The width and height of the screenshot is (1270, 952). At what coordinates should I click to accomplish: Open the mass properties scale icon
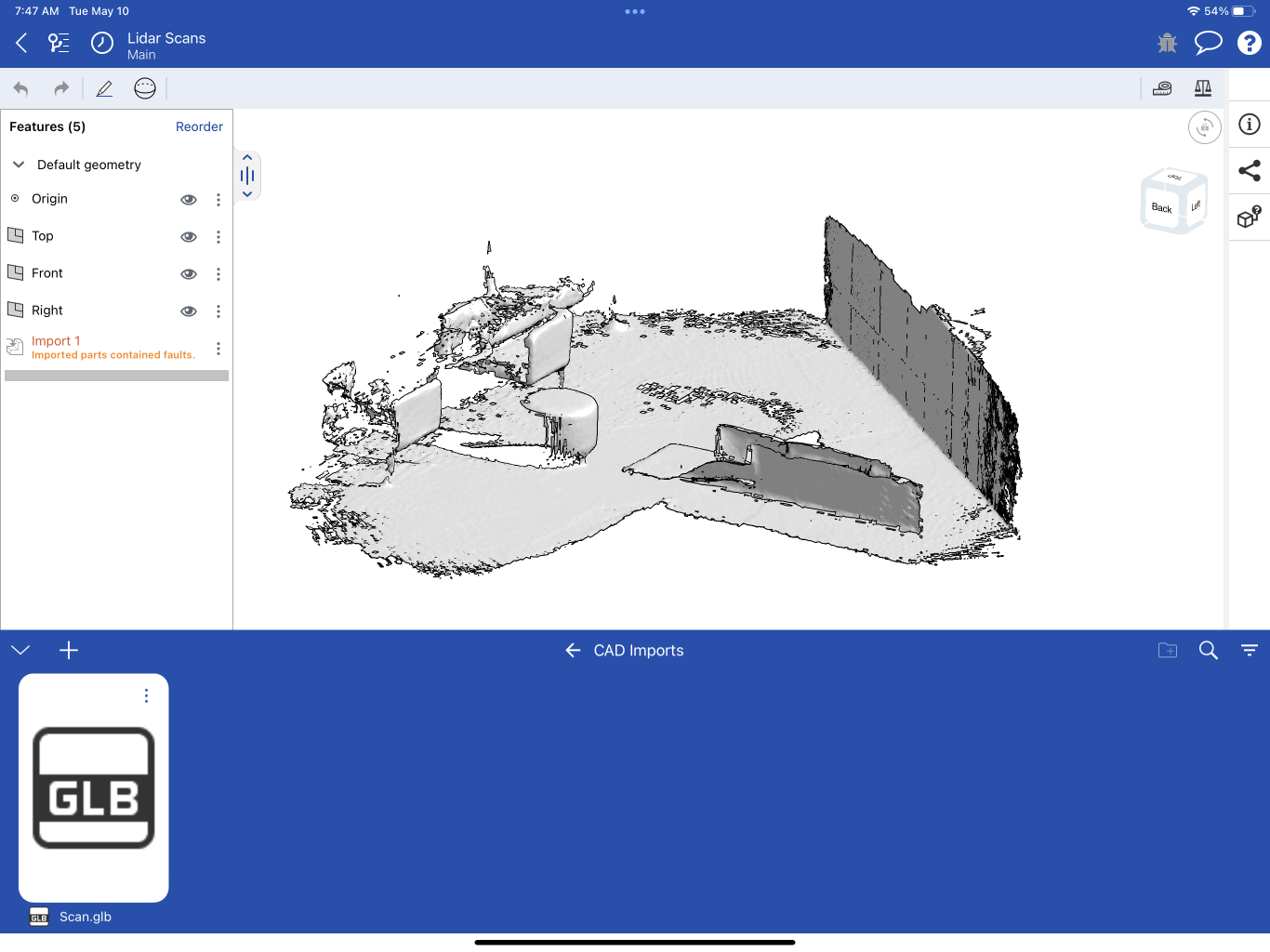tap(1203, 88)
